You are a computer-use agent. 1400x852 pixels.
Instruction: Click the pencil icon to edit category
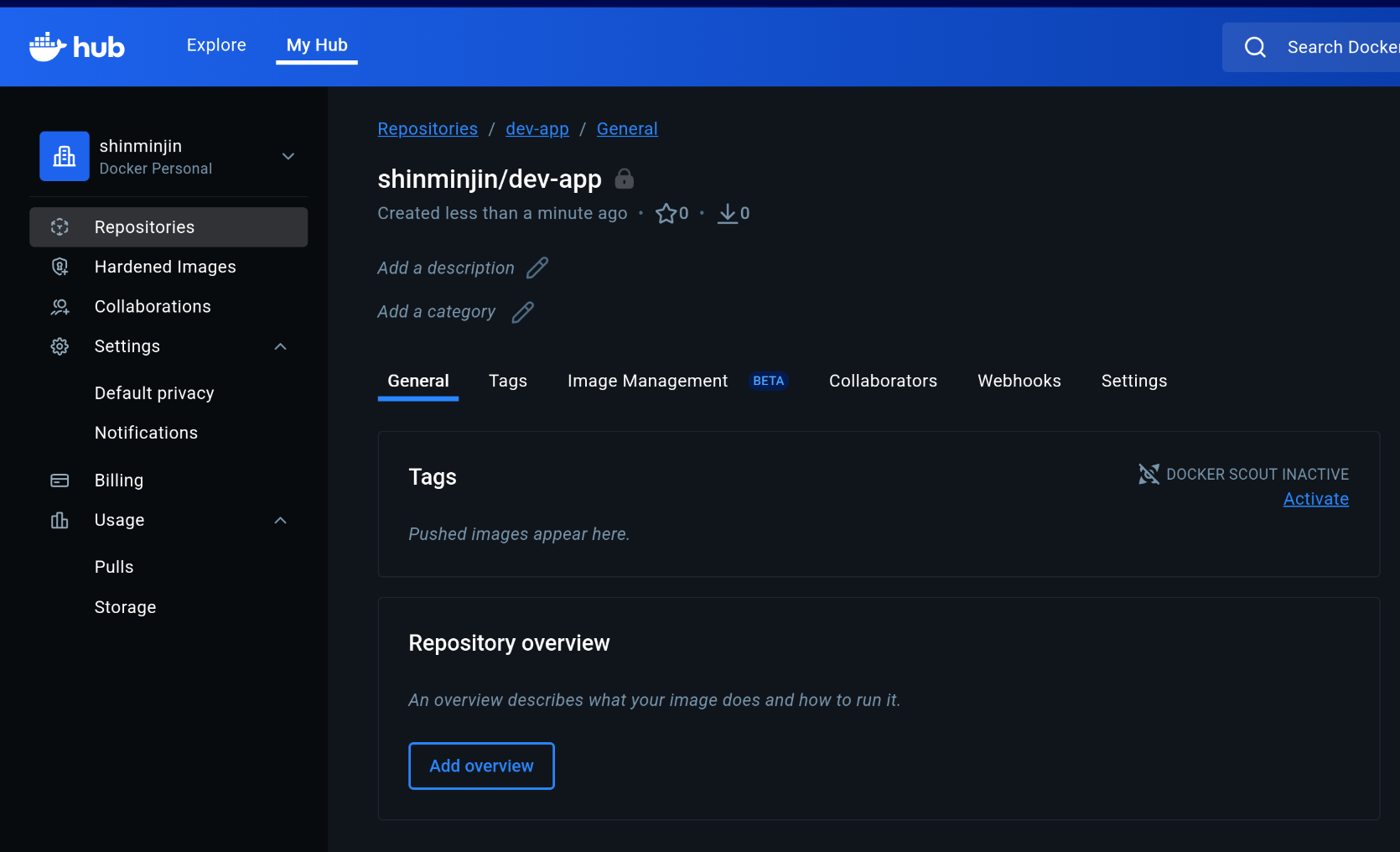pyautogui.click(x=523, y=312)
